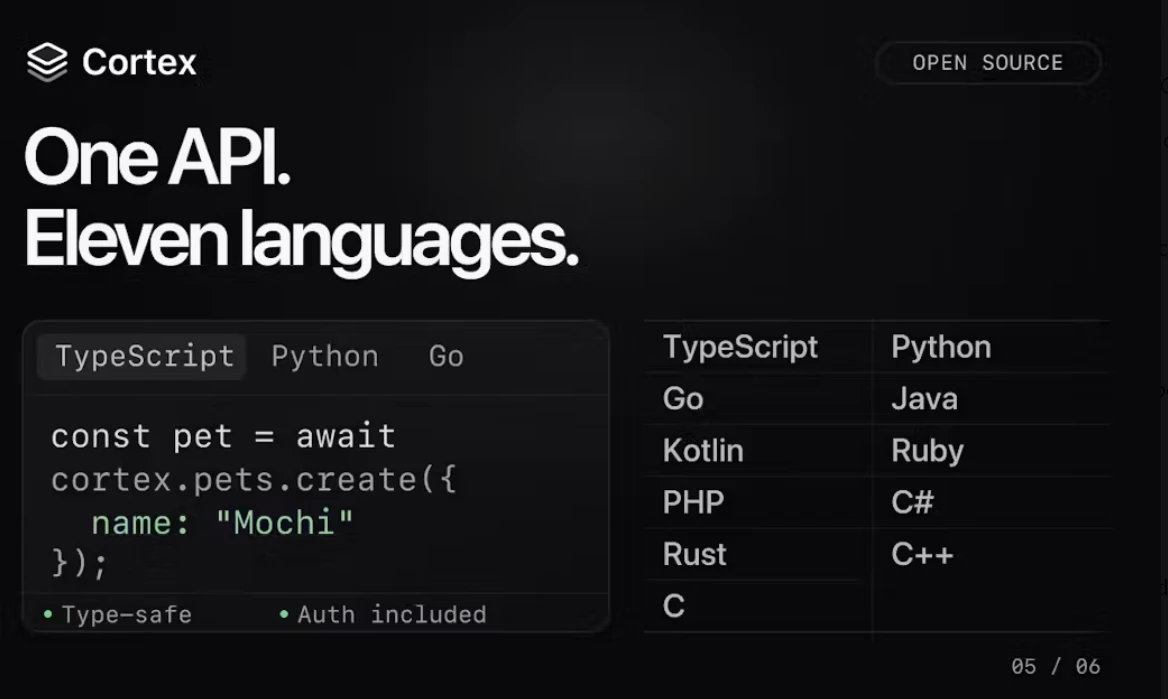This screenshot has width=1168, height=699.
Task: Click the Cortex stacked-layers logo icon
Action: tap(47, 62)
